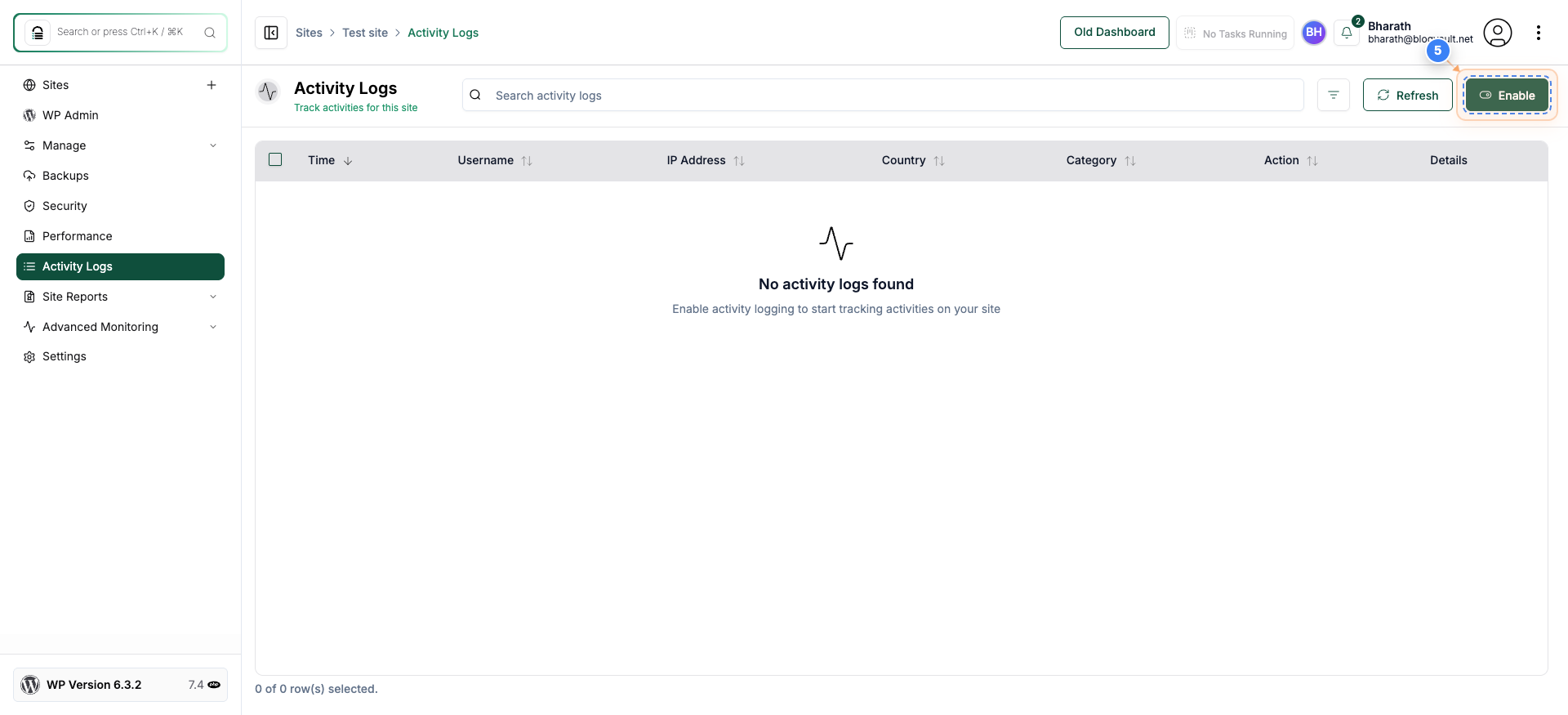
Task: Sort by Username column arrows
Action: [527, 161]
